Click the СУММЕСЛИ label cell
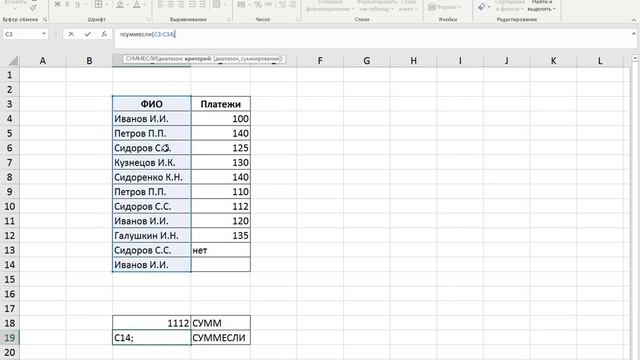The image size is (640, 360). tap(220, 338)
